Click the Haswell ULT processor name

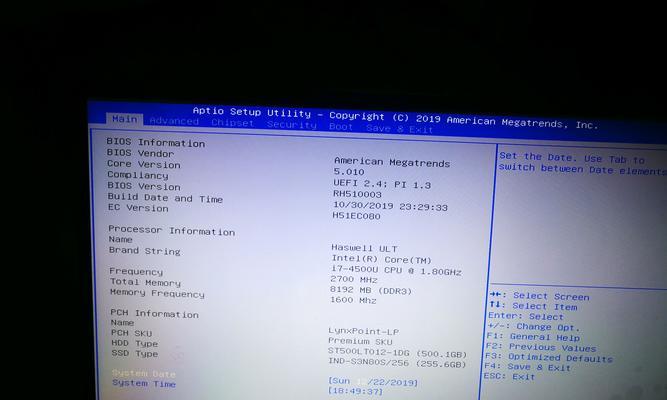[364, 248]
